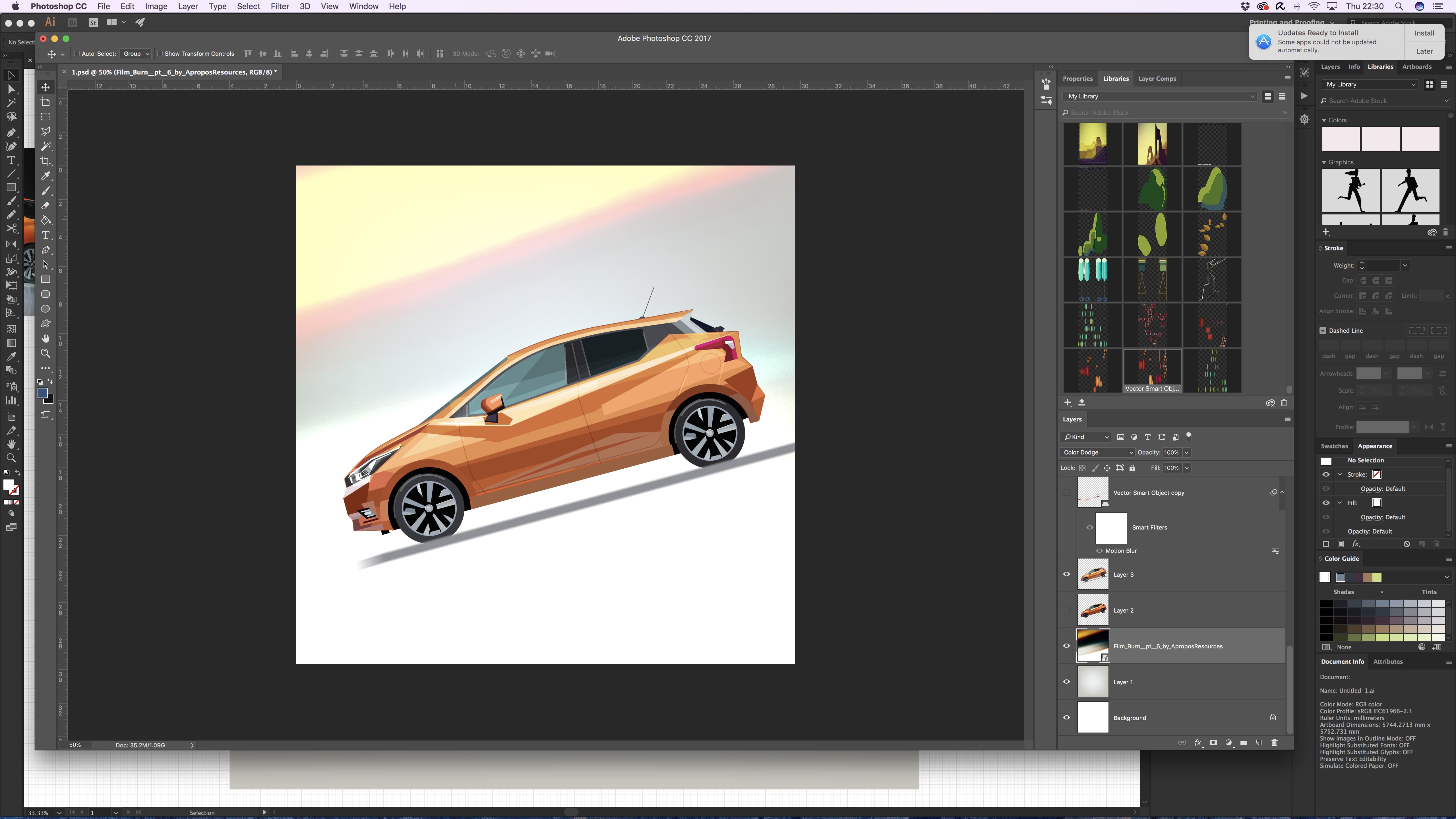
Task: Select the Zoom tool in Photoshop
Action: point(46,353)
